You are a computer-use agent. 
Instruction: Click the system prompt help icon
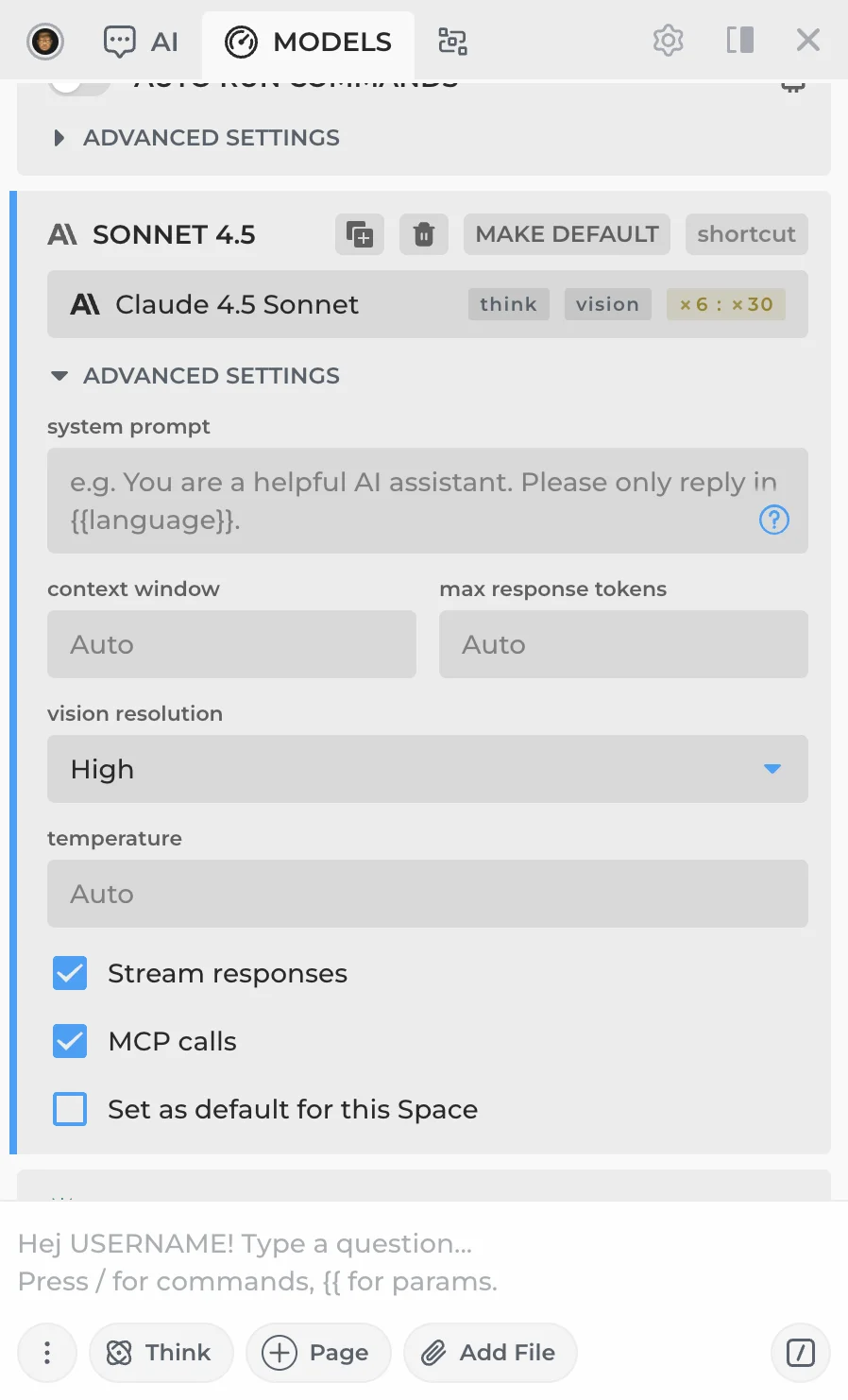click(x=773, y=520)
